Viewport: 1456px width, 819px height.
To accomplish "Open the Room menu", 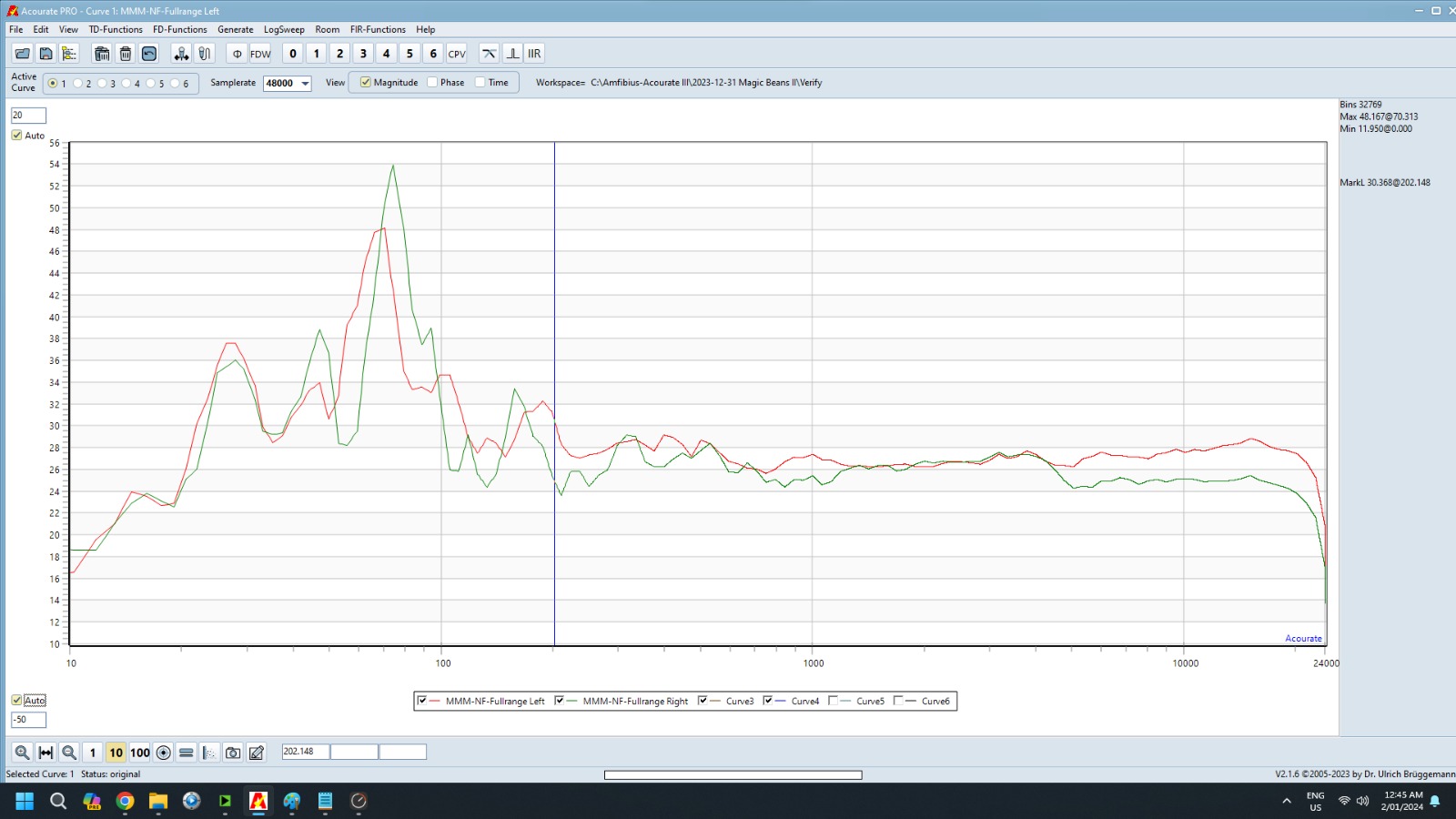I will click(x=328, y=29).
